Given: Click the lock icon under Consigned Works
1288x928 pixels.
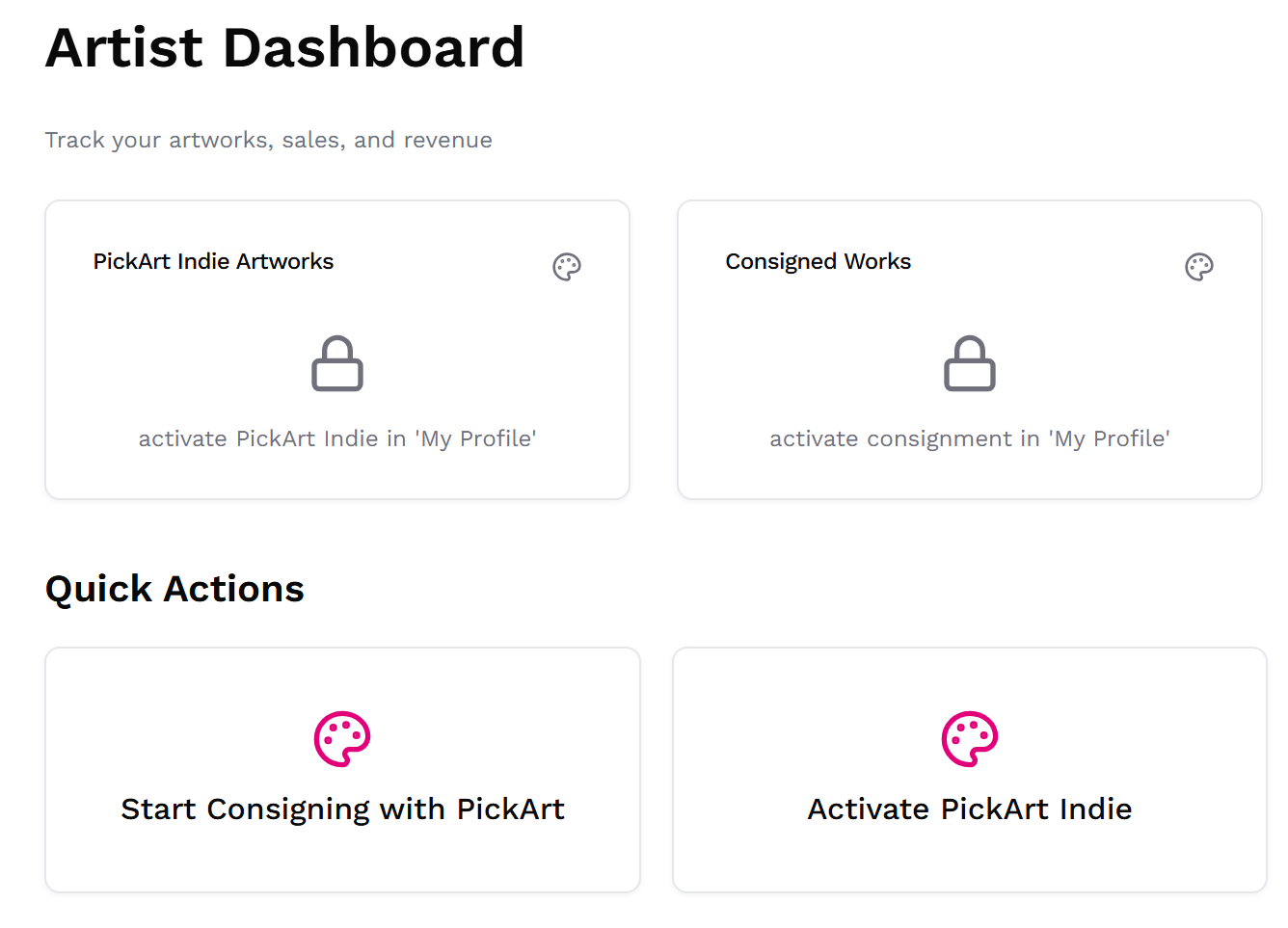Looking at the screenshot, I should pyautogui.click(x=970, y=364).
